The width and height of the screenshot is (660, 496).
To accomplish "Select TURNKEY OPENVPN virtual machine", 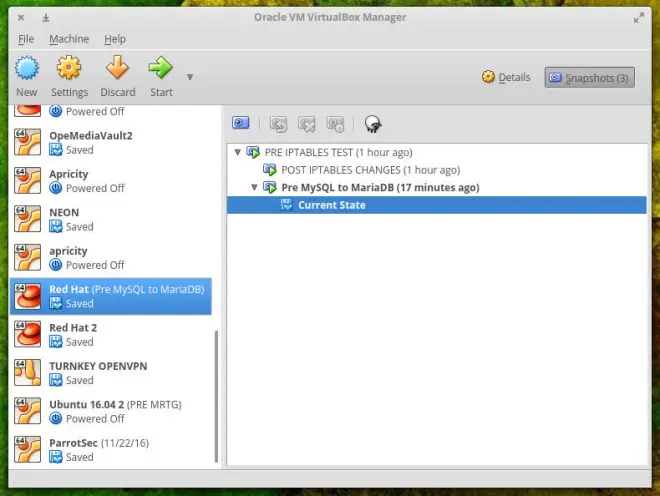I will pos(111,373).
